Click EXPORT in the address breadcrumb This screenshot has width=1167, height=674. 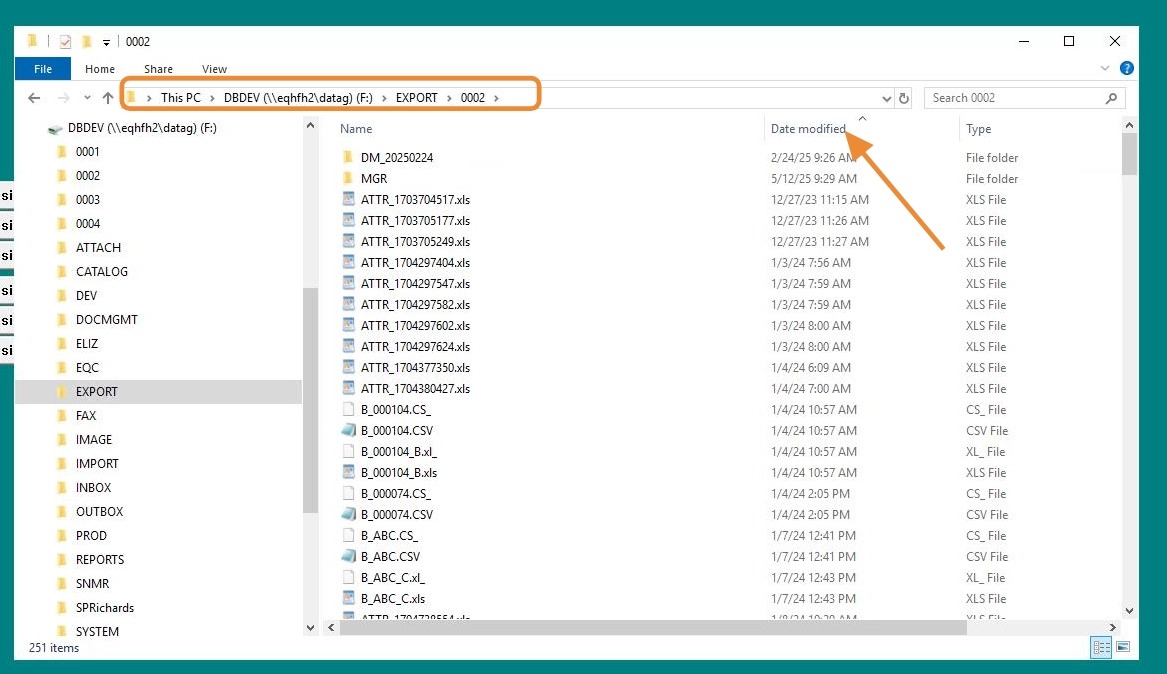[x=417, y=97]
